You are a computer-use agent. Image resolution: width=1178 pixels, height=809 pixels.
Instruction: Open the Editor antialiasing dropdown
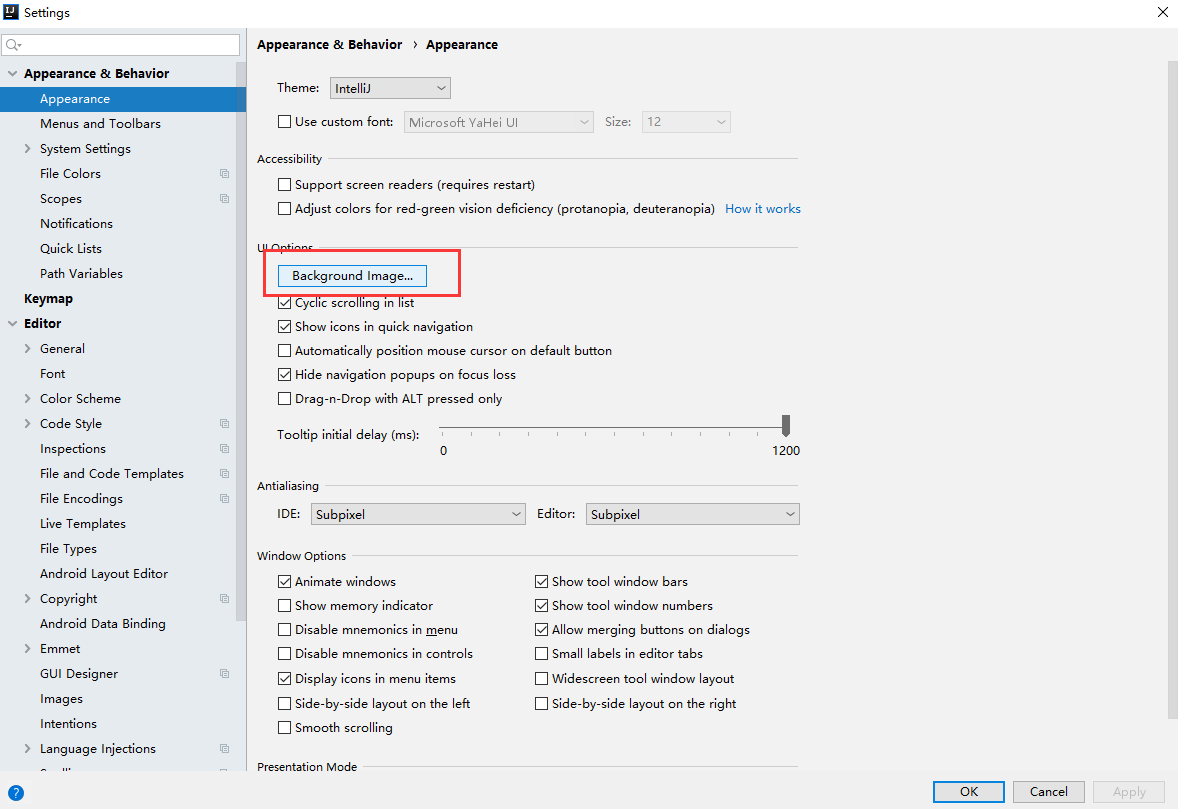692,514
